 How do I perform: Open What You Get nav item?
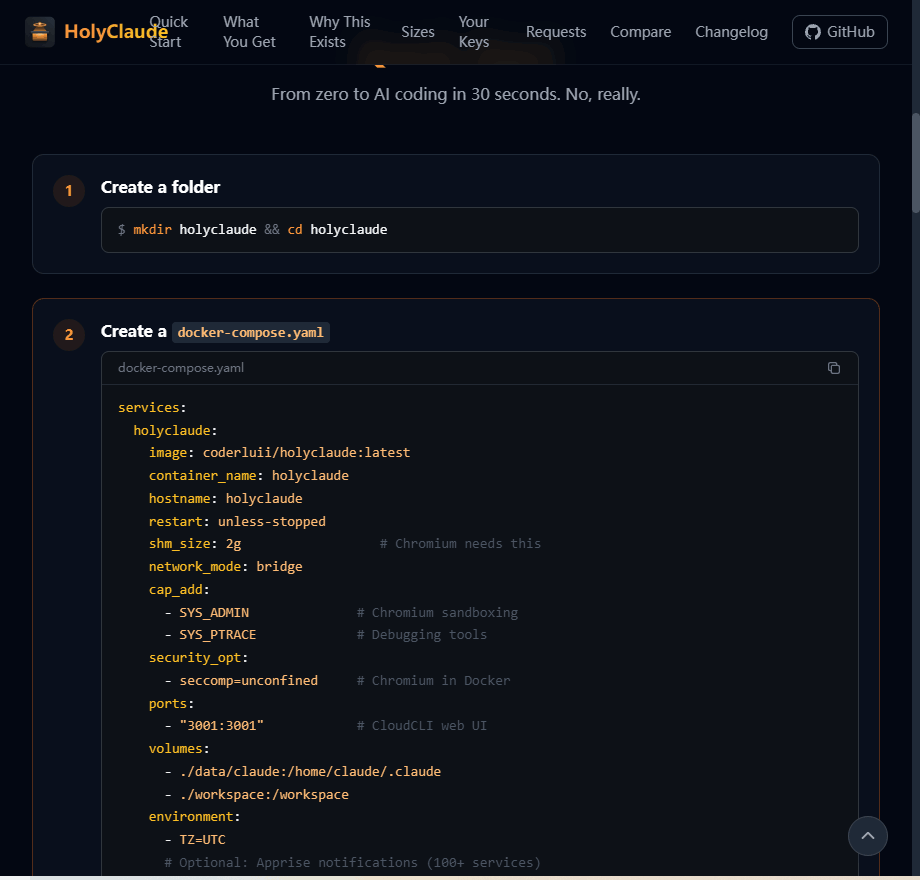(249, 32)
